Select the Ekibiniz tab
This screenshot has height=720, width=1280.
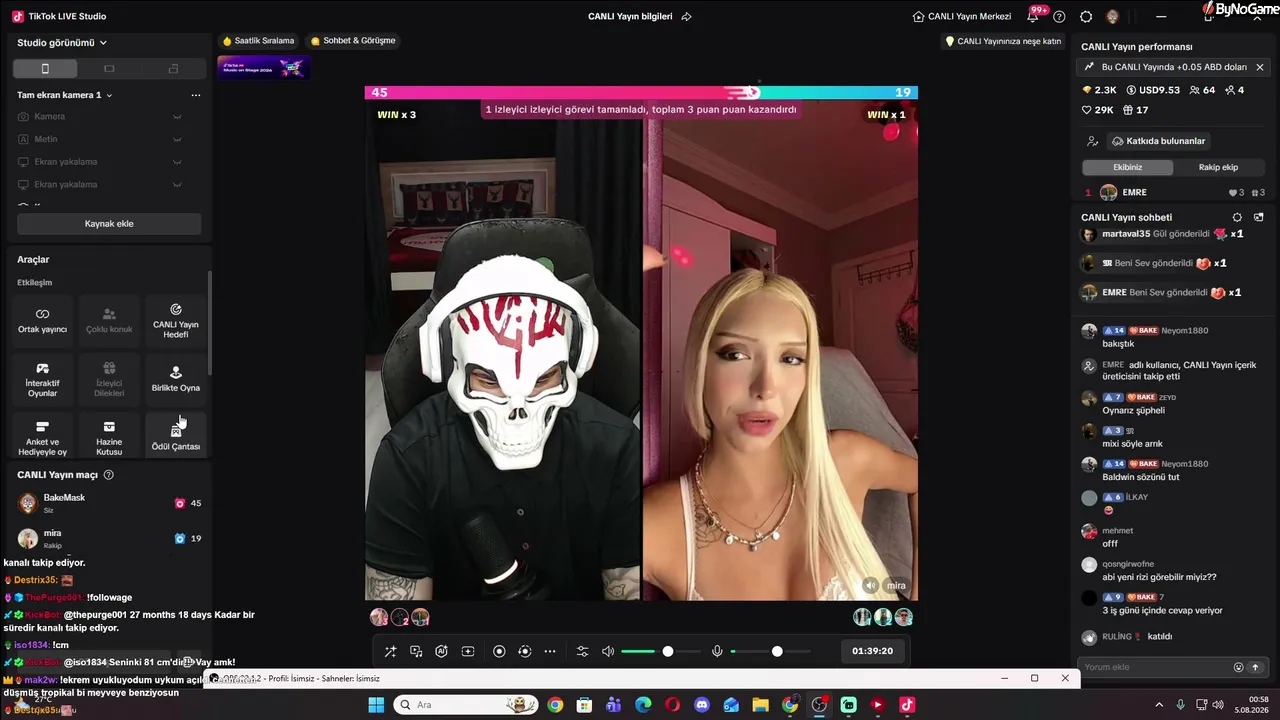click(x=1127, y=167)
